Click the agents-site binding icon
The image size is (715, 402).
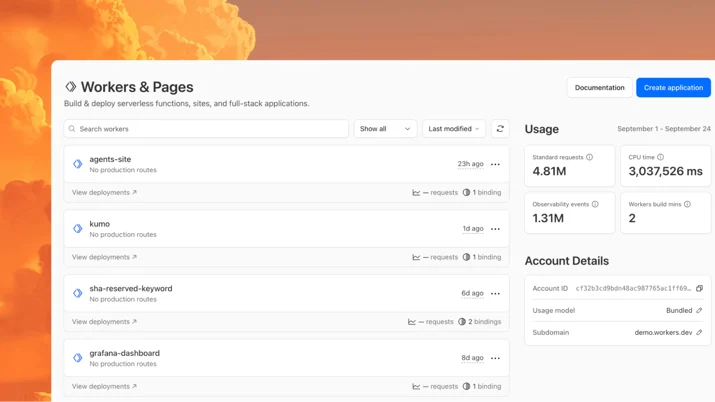coord(466,192)
